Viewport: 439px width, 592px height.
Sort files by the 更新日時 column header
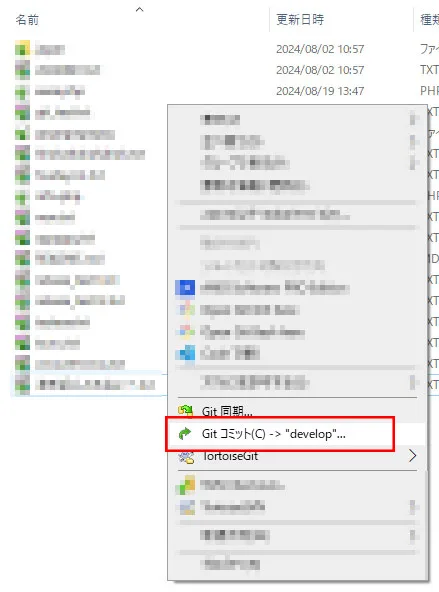click(300, 20)
